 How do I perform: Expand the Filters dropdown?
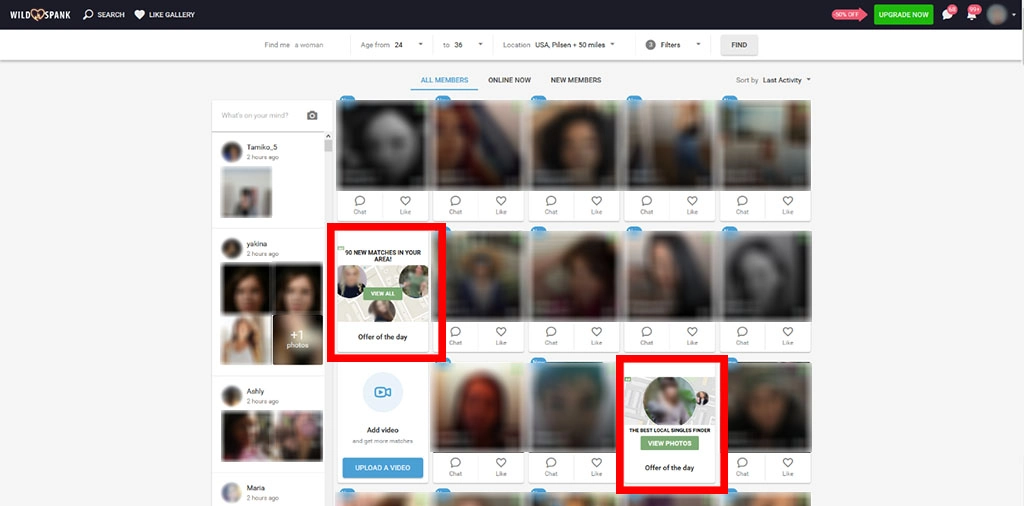673,45
